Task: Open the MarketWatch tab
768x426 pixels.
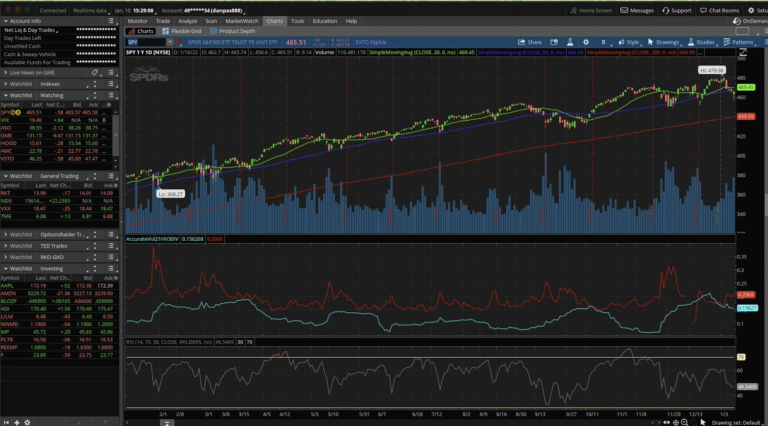Action: [x=239, y=20]
